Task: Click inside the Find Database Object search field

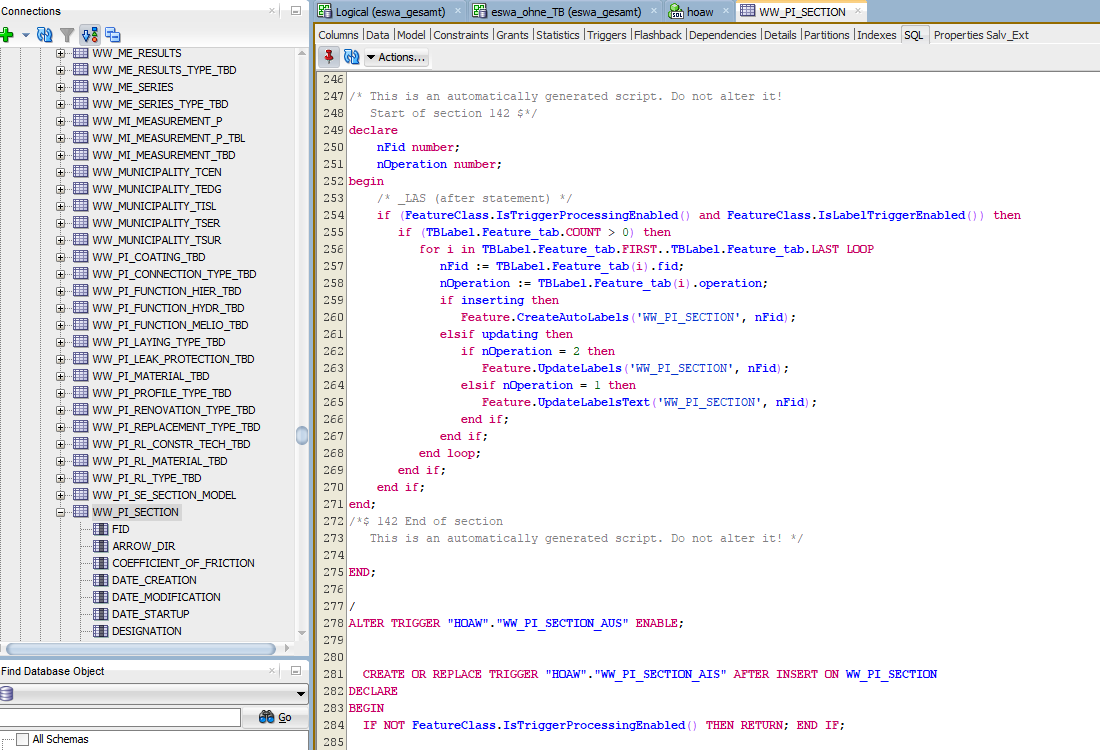Action: pyautogui.click(x=120, y=717)
